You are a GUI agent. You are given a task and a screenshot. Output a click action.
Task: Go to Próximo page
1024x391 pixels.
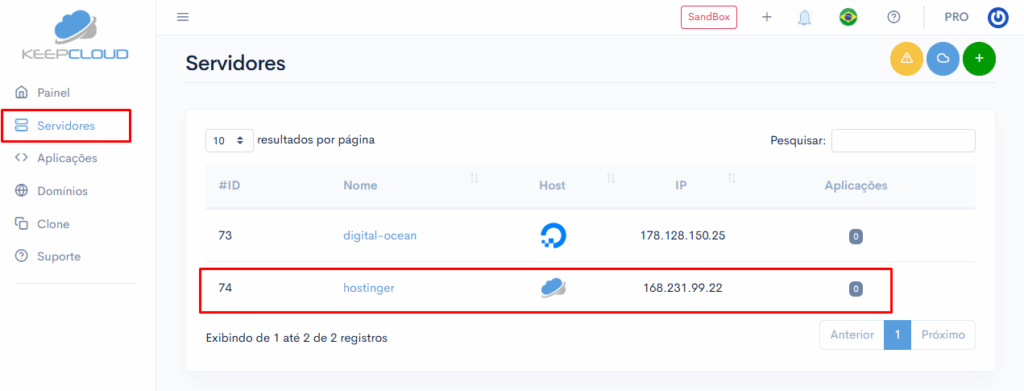pos(943,335)
